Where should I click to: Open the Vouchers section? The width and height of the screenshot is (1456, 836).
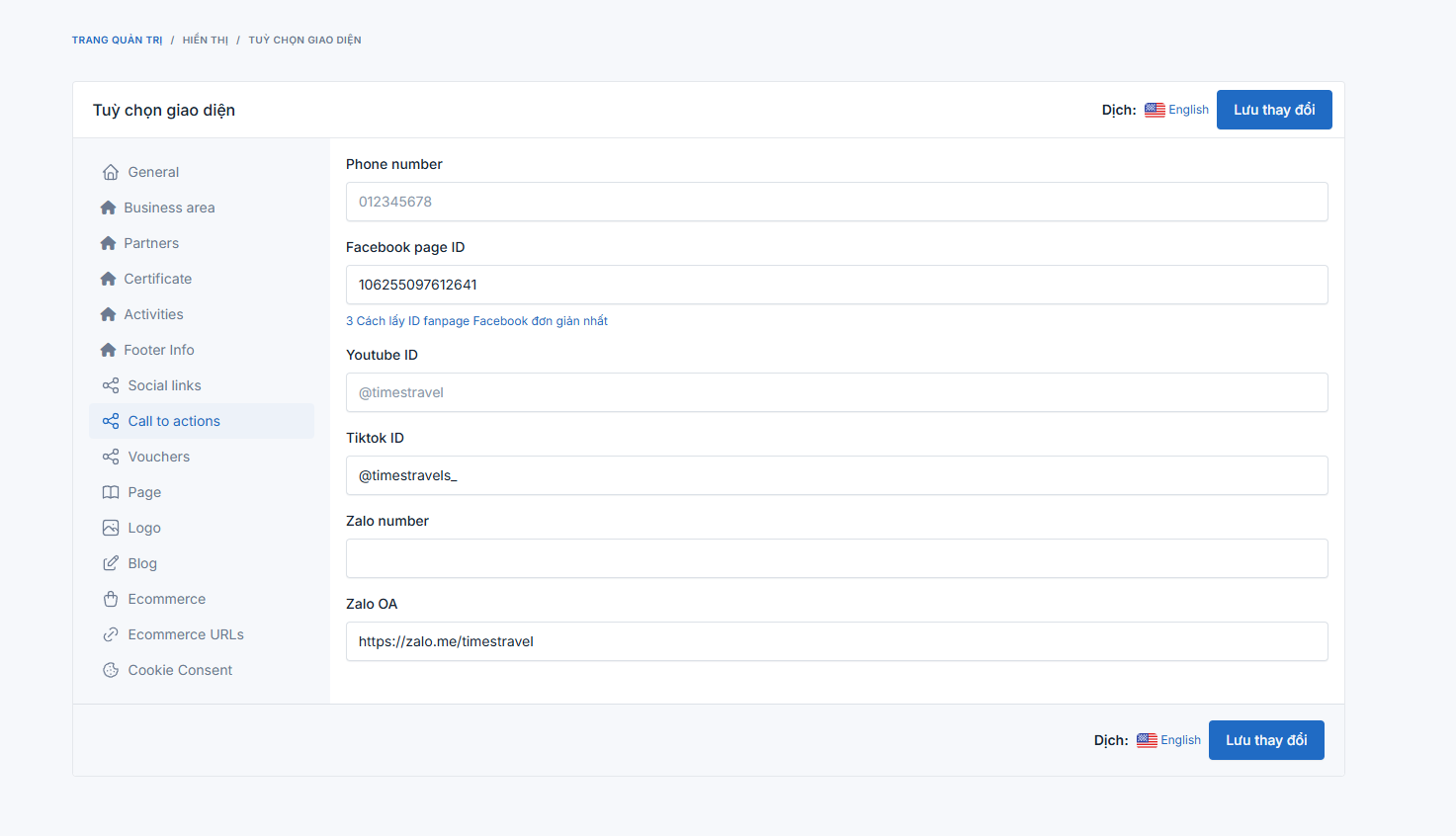pos(202,457)
